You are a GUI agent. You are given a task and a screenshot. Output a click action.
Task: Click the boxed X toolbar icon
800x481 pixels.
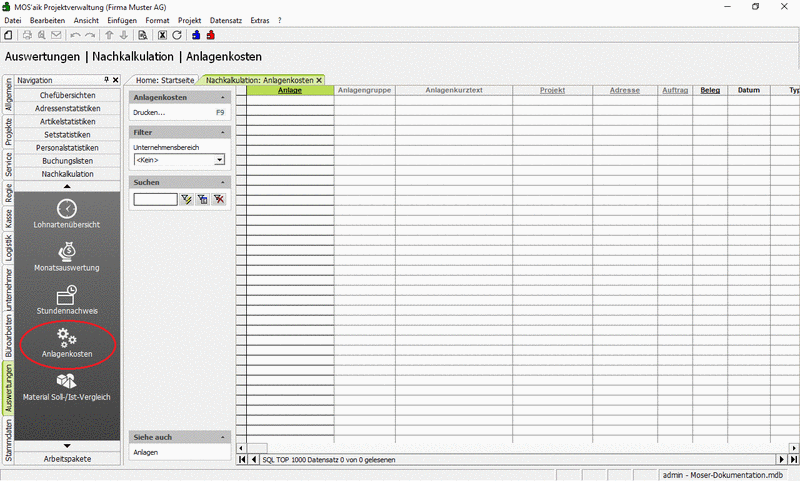tap(162, 35)
